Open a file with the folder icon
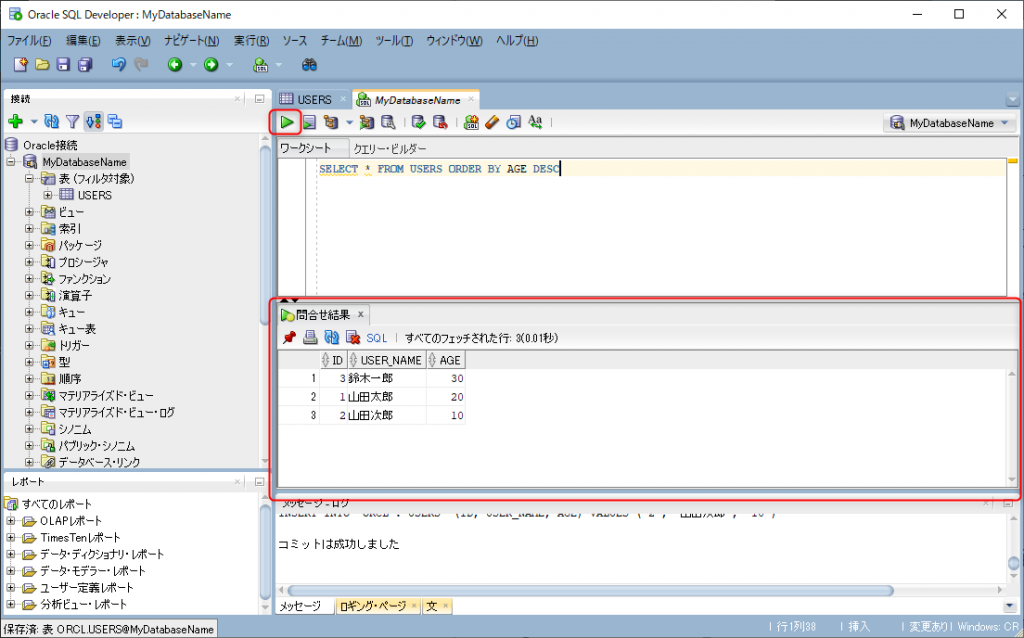Image resolution: width=1024 pixels, height=638 pixels. pos(42,65)
